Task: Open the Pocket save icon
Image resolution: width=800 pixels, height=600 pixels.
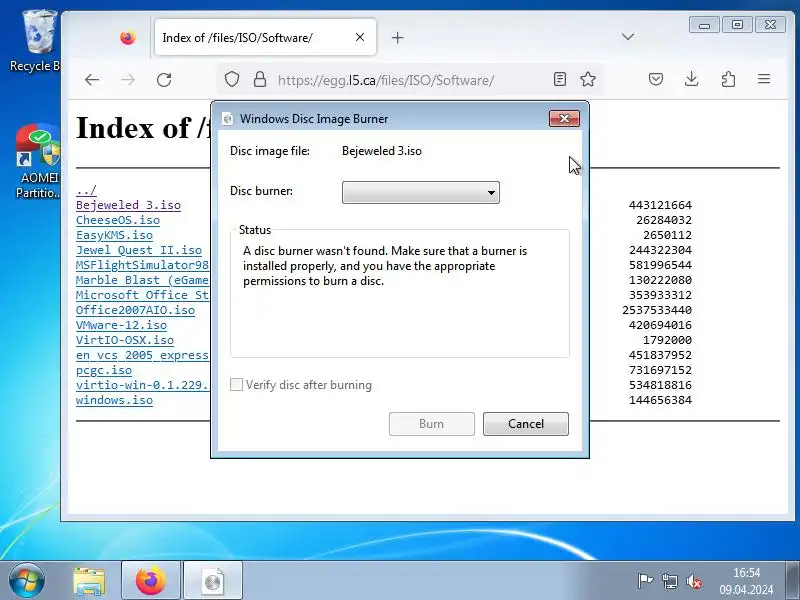Action: 656,79
